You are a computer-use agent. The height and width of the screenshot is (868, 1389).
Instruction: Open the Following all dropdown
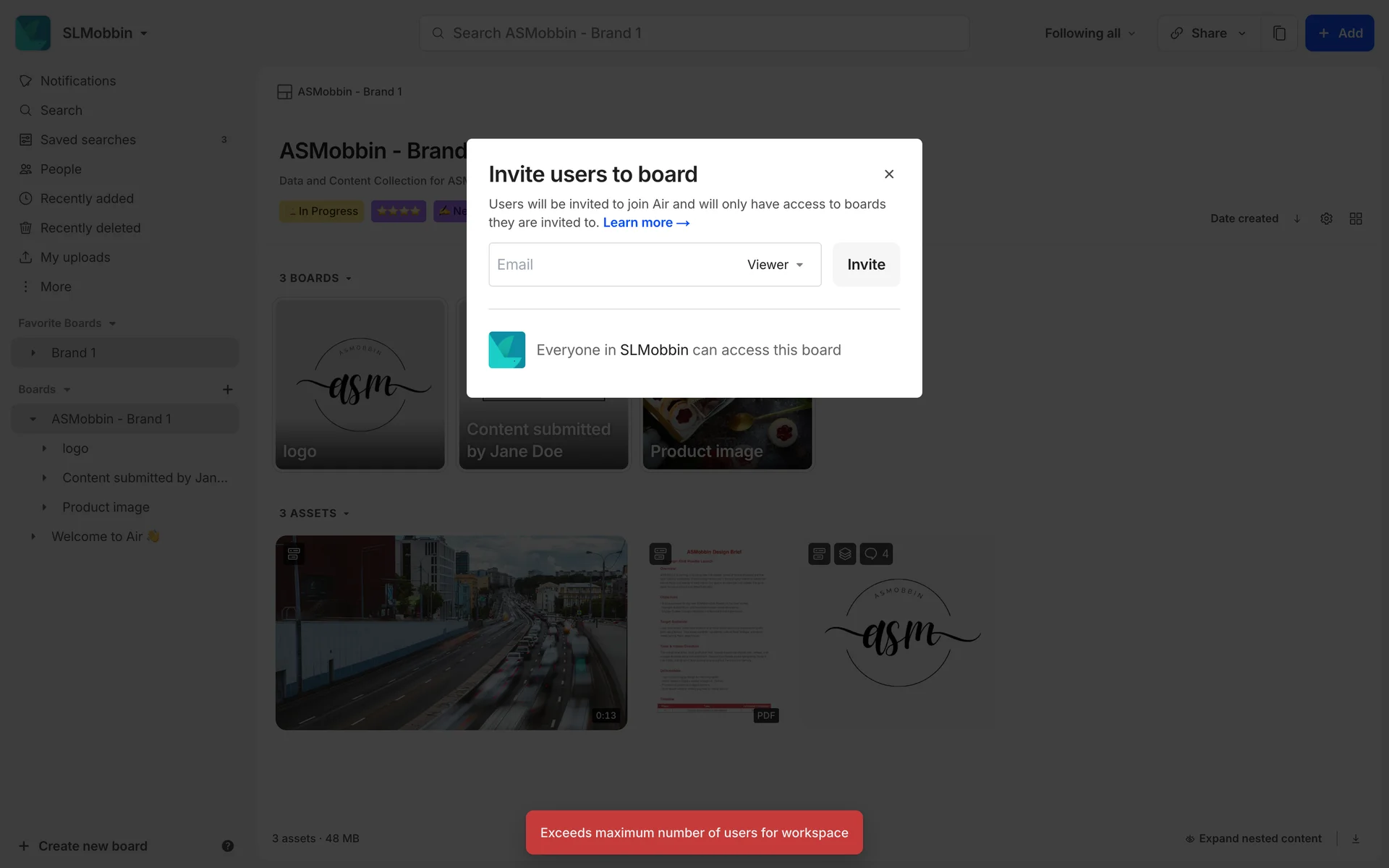tap(1089, 33)
